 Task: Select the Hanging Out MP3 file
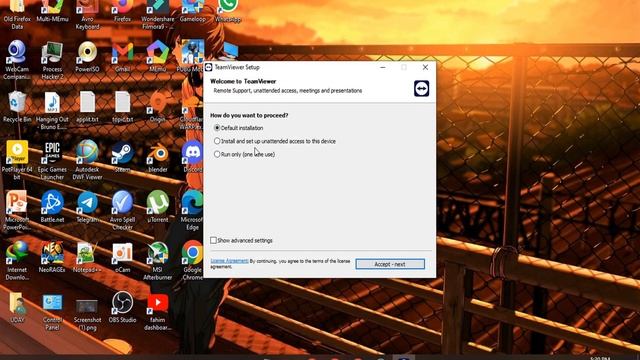click(52, 110)
